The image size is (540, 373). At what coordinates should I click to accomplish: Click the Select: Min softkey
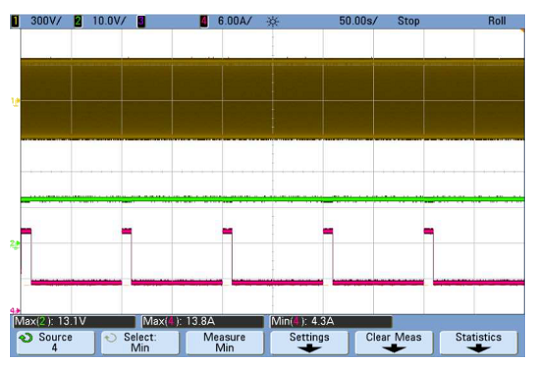click(140, 342)
